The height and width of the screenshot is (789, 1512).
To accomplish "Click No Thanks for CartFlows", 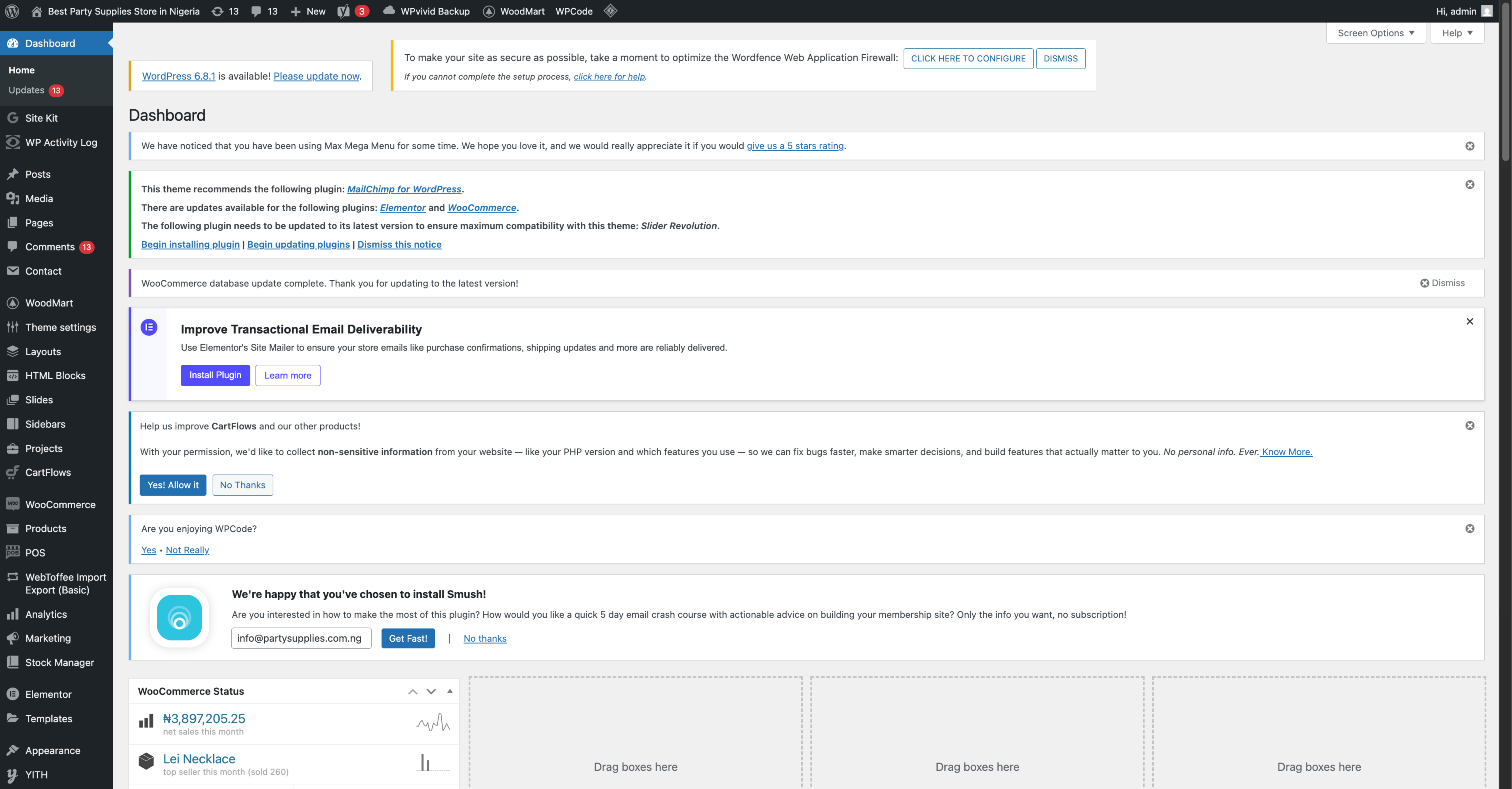I will tap(242, 485).
